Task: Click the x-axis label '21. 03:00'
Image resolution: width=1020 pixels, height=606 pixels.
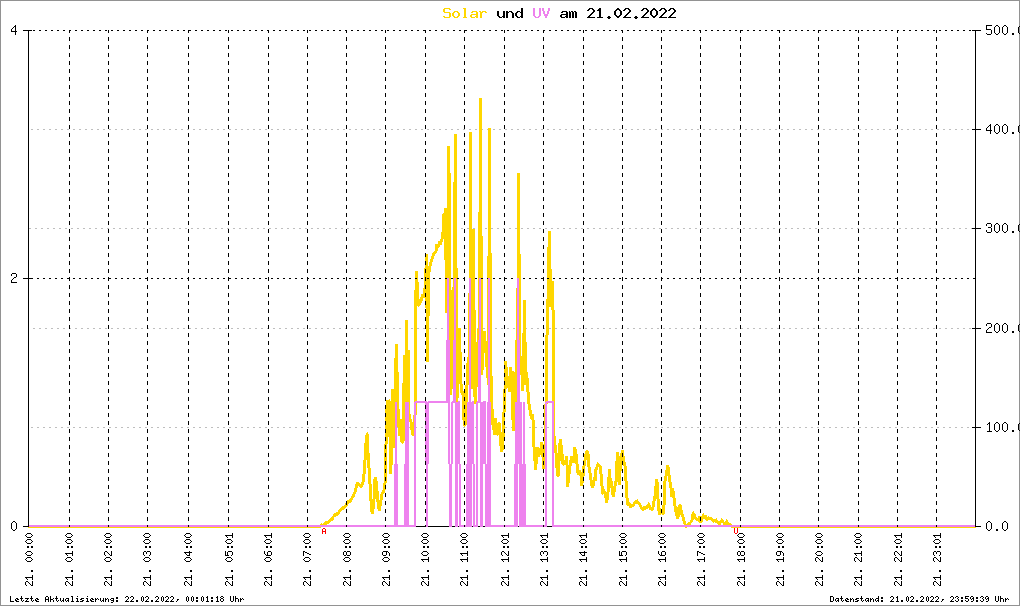Action: tap(148, 560)
